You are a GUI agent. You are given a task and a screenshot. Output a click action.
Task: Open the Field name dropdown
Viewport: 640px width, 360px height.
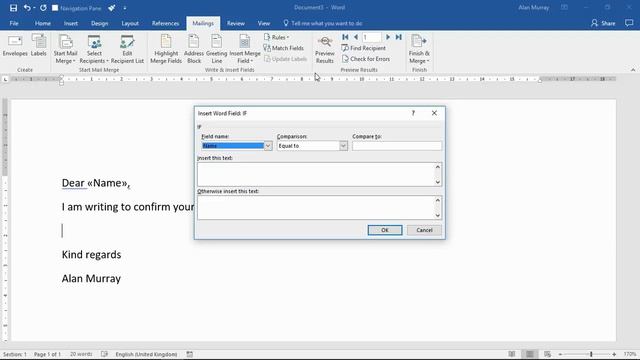point(268,146)
